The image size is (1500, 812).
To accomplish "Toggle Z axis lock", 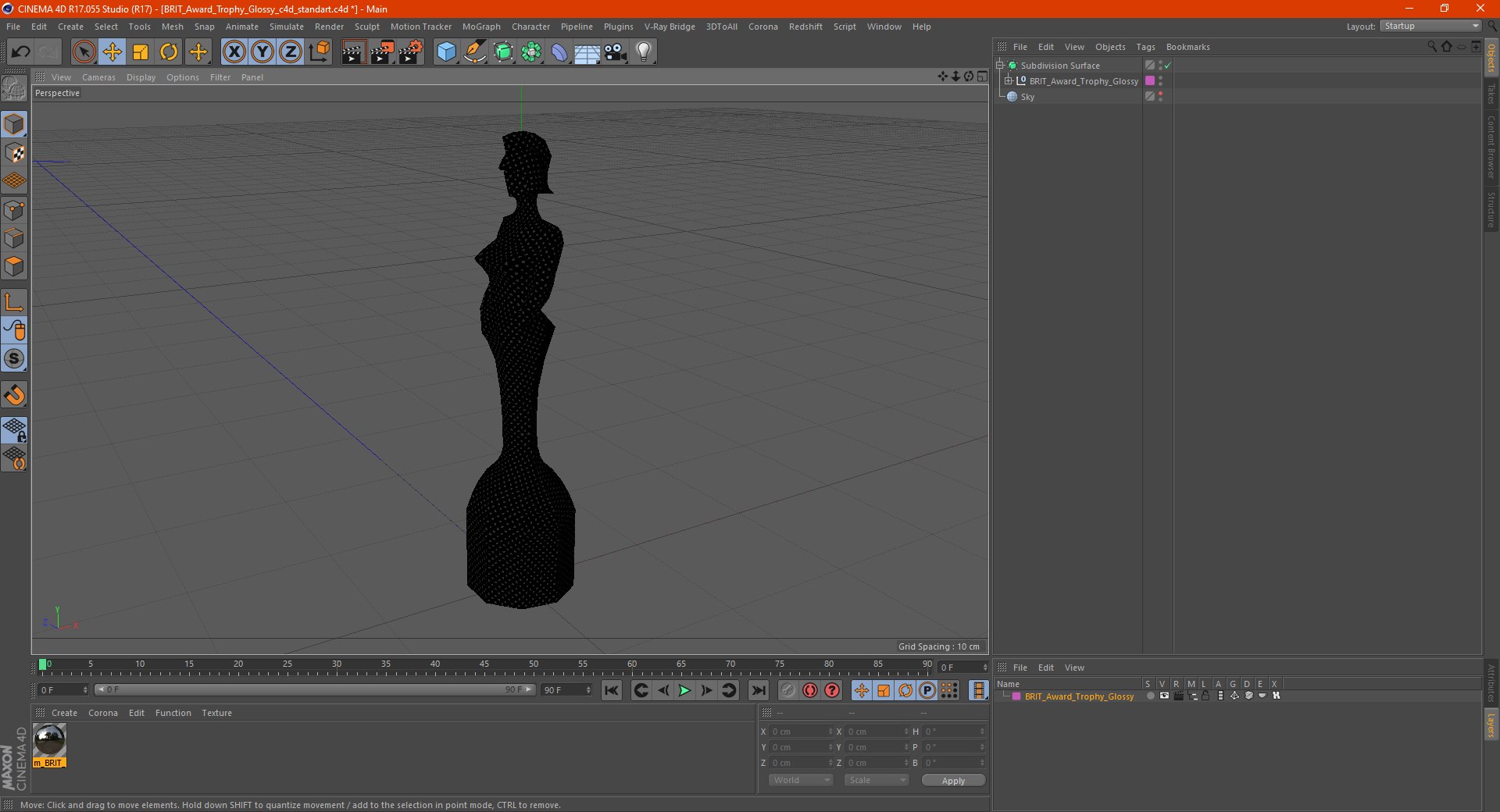I will [291, 52].
